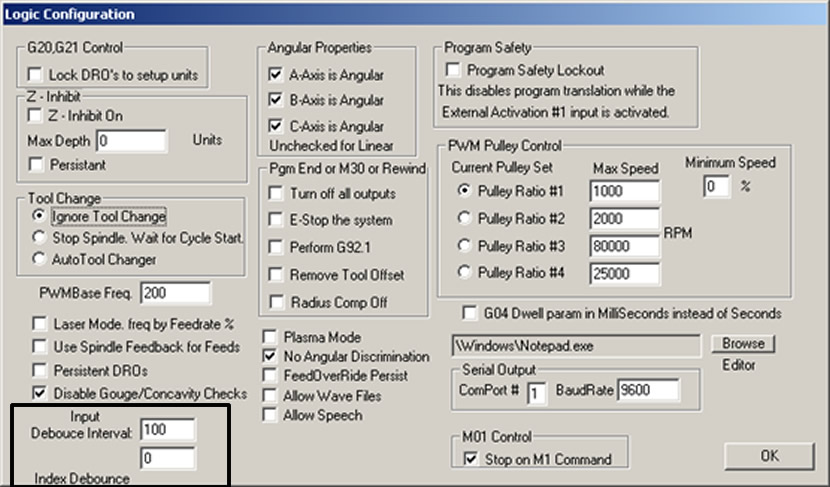Choose the AutoTool Changer option
830x487 pixels.
pos(39,258)
